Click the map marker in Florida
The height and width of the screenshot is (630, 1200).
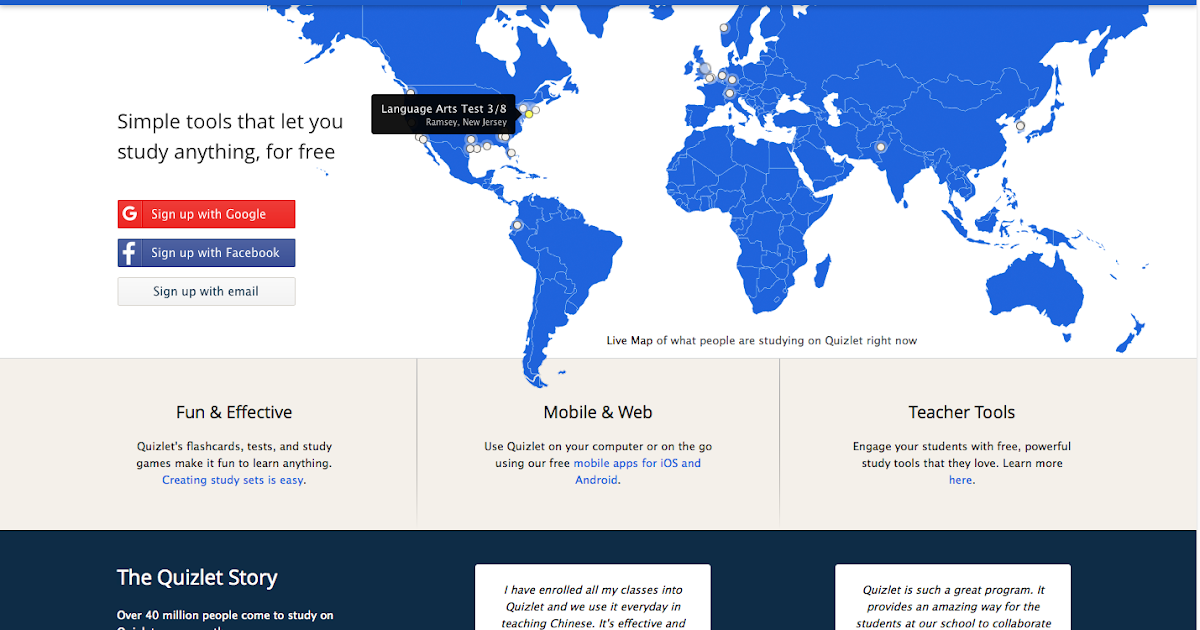tap(511, 153)
